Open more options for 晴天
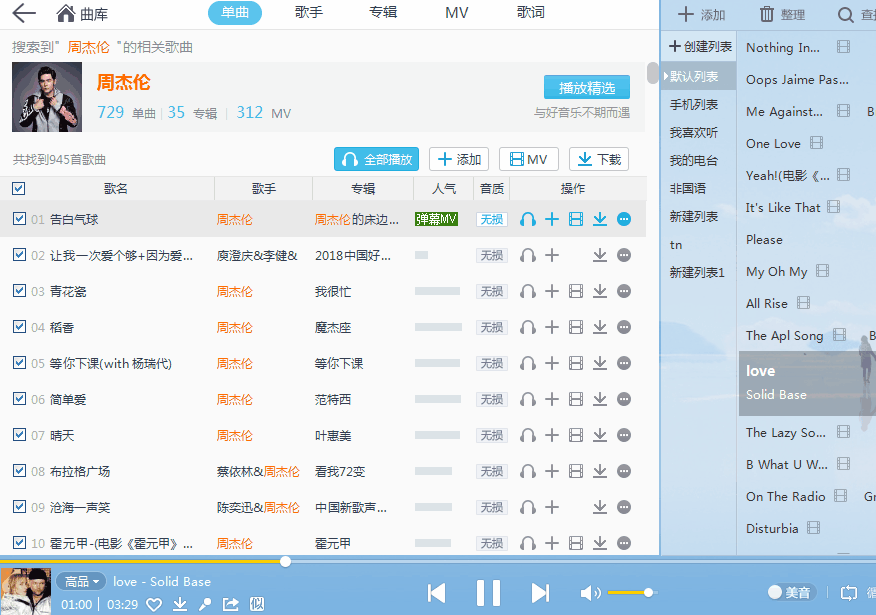The width and height of the screenshot is (876, 615). click(x=624, y=435)
